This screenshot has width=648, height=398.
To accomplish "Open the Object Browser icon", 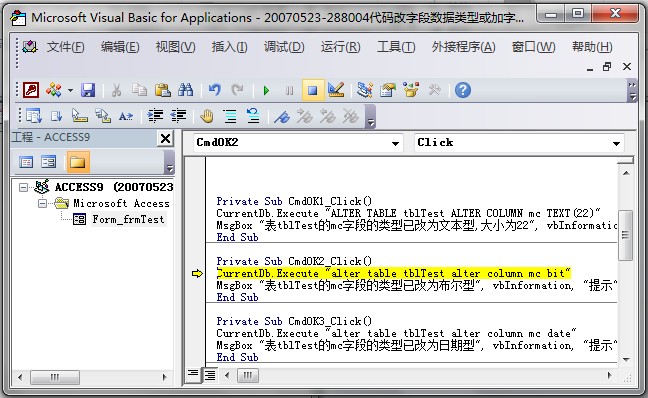I will [x=411, y=90].
